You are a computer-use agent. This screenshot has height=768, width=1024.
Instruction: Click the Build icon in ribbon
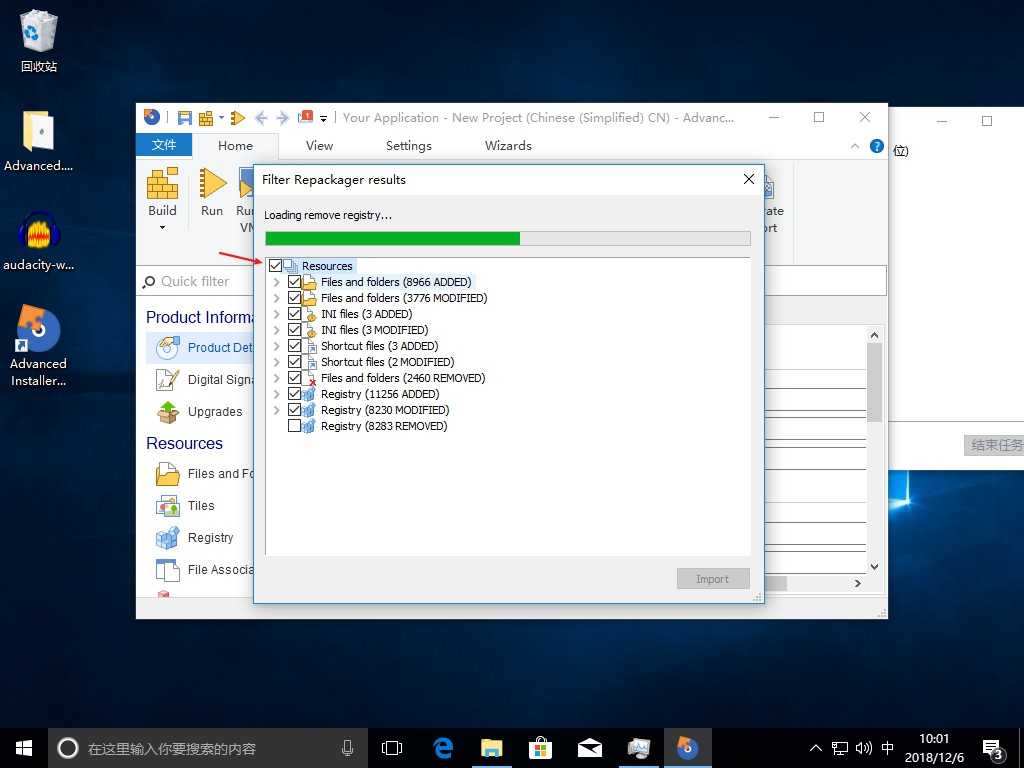click(x=162, y=185)
